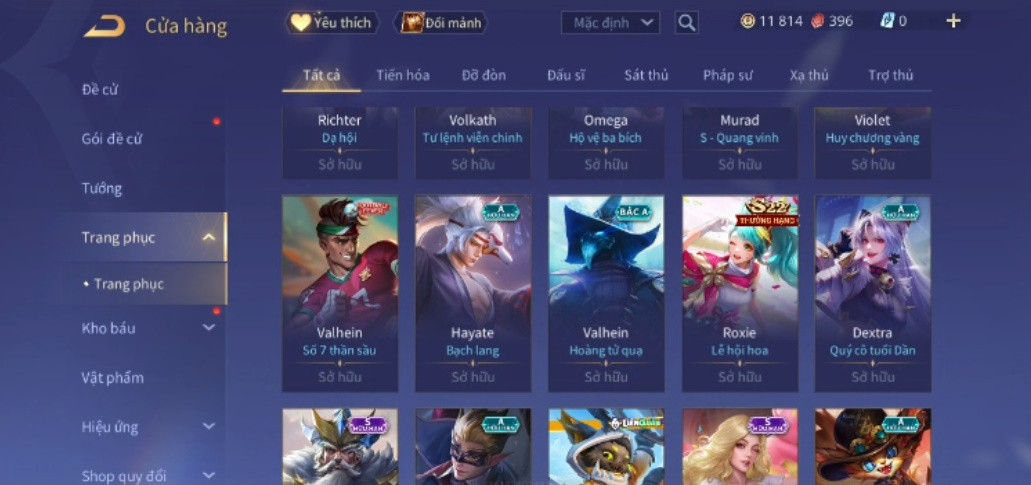This screenshot has height=485, width=1031.
Task: Open the Đổi mảnh exchange button
Action: [x=441, y=23]
